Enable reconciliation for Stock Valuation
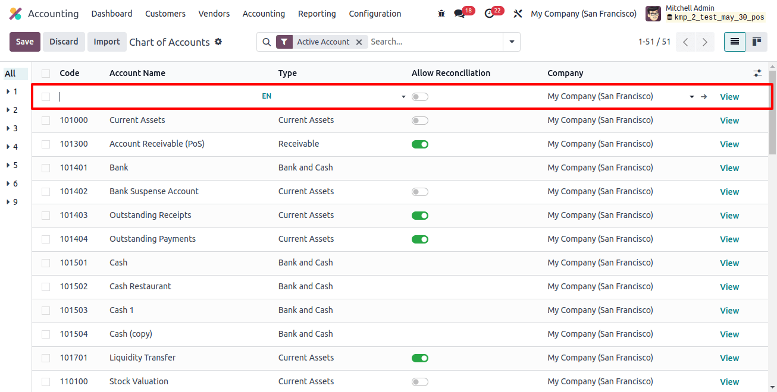This screenshot has width=777, height=392. coord(420,382)
